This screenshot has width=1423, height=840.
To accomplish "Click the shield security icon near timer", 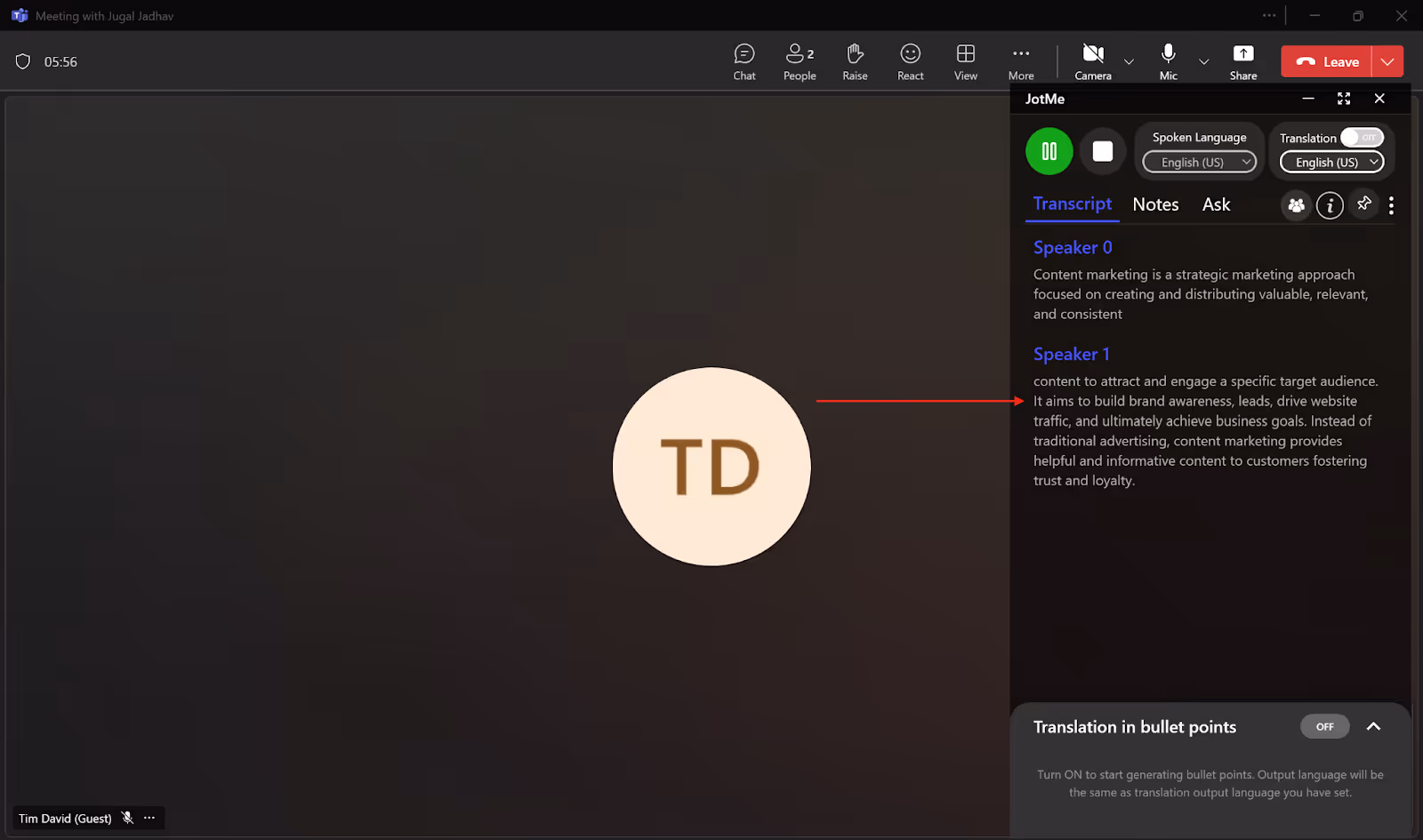I will 23,61.
